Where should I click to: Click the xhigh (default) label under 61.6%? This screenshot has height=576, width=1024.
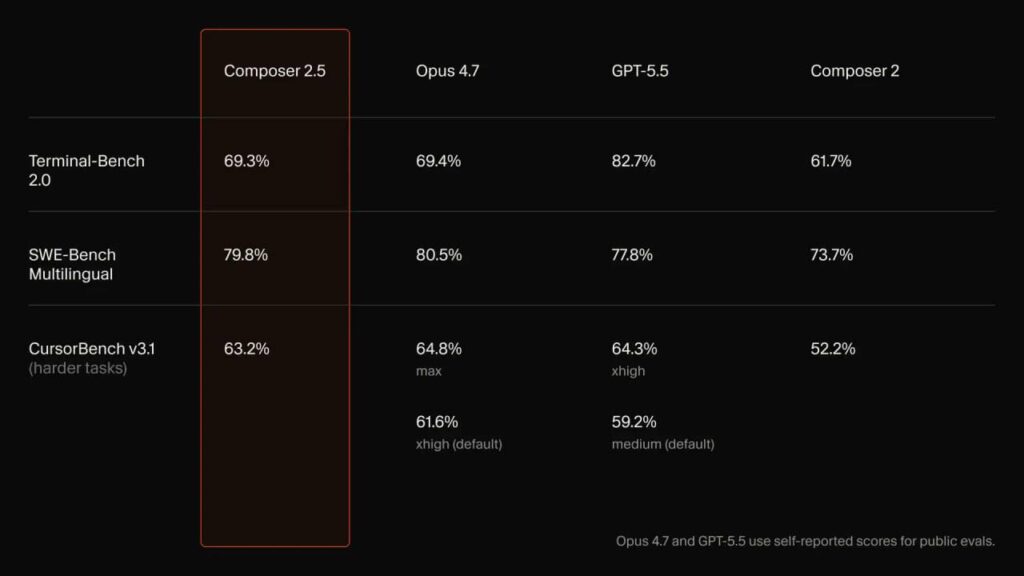[x=458, y=444]
